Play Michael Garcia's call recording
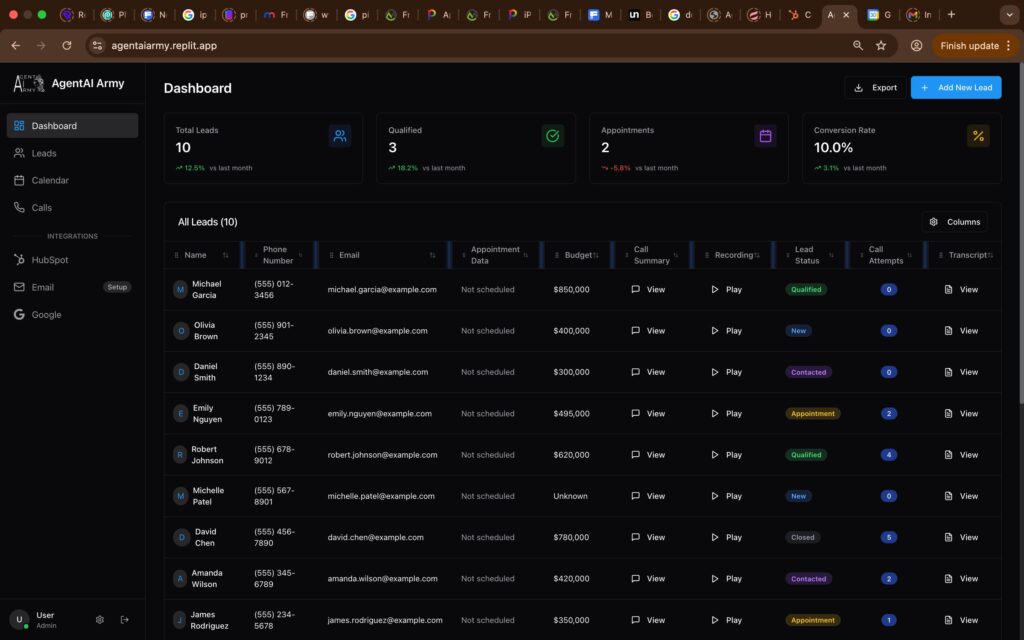 tap(727, 290)
